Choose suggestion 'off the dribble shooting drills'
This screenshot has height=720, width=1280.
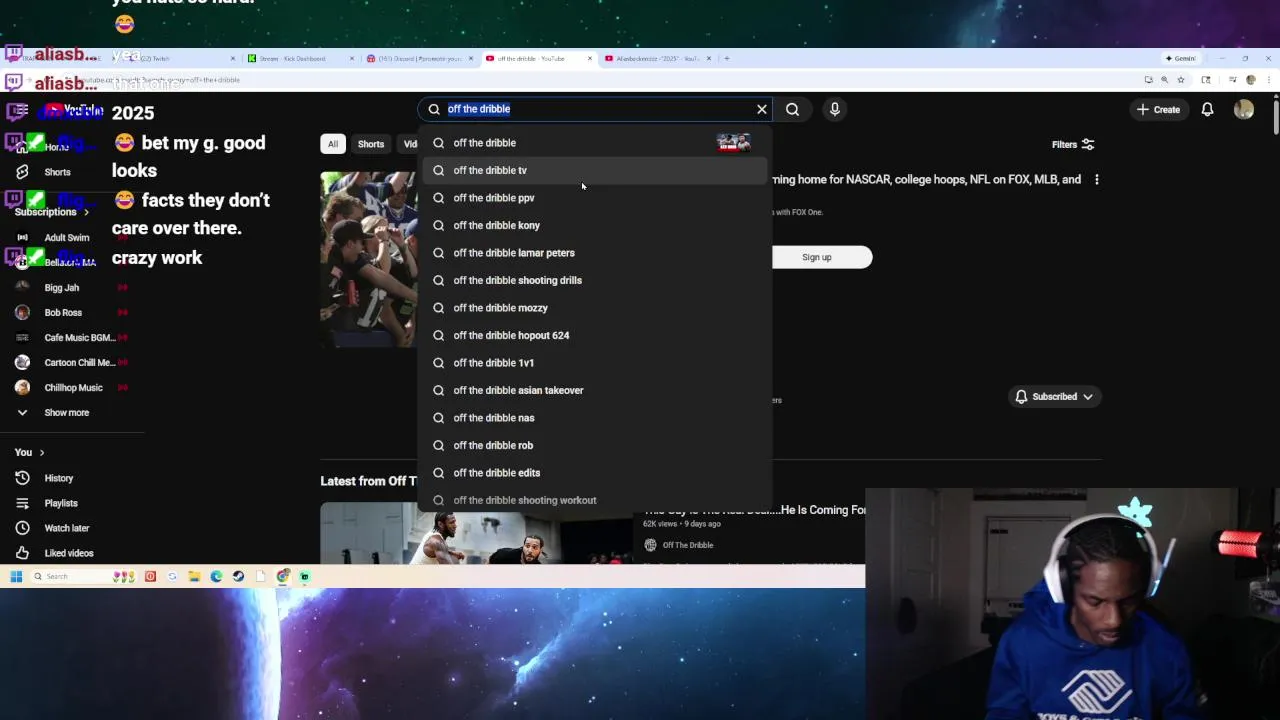(595, 280)
